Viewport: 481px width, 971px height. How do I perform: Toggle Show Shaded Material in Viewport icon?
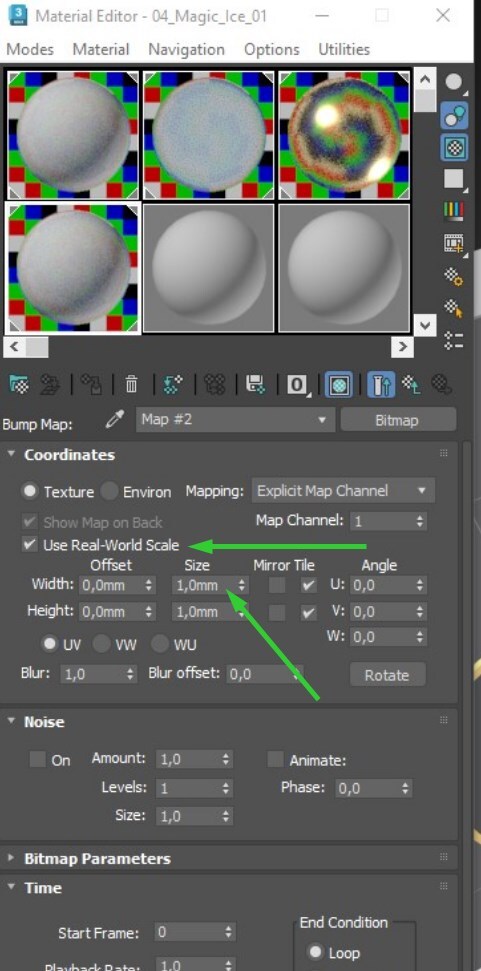pyautogui.click(x=338, y=385)
